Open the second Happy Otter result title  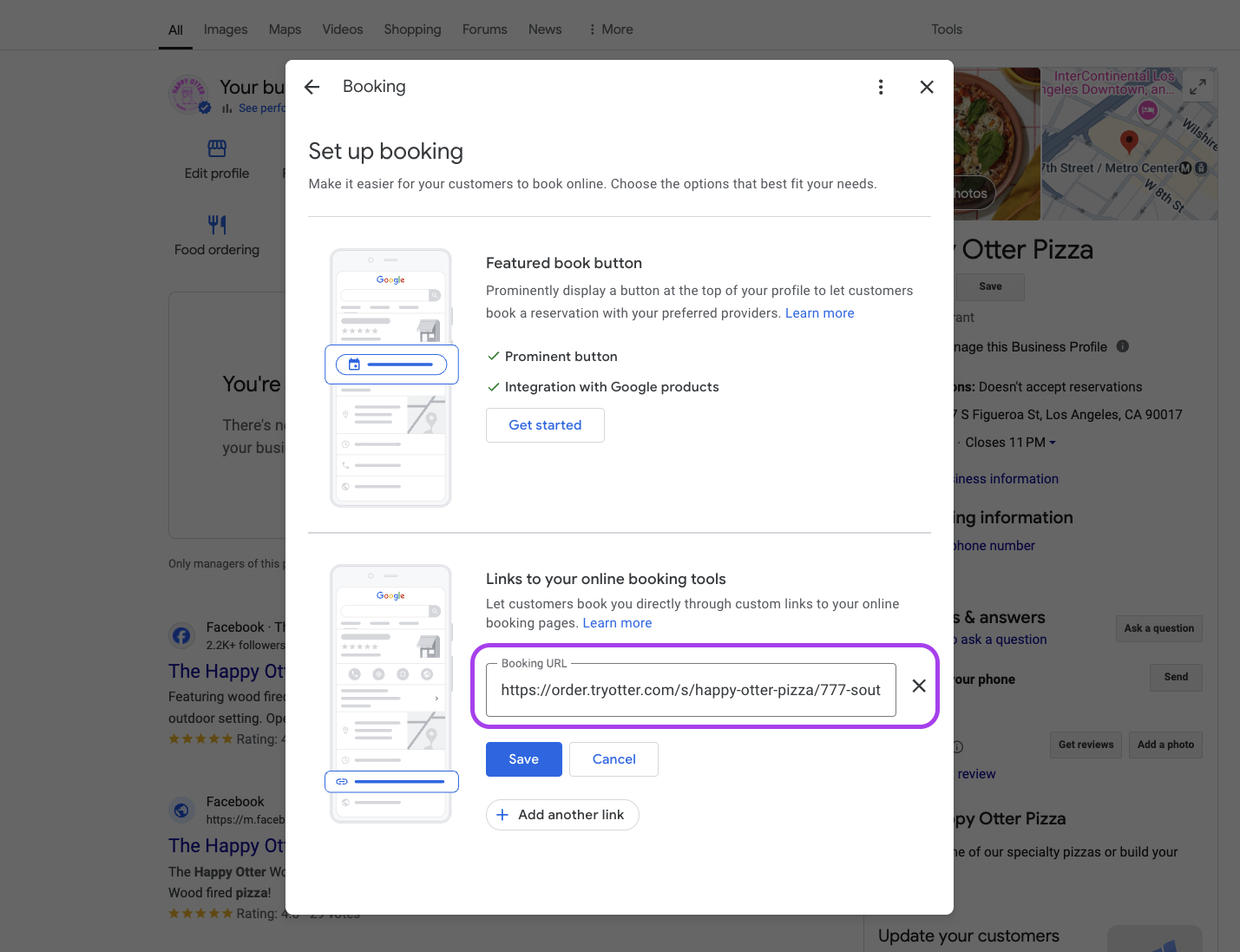click(226, 846)
